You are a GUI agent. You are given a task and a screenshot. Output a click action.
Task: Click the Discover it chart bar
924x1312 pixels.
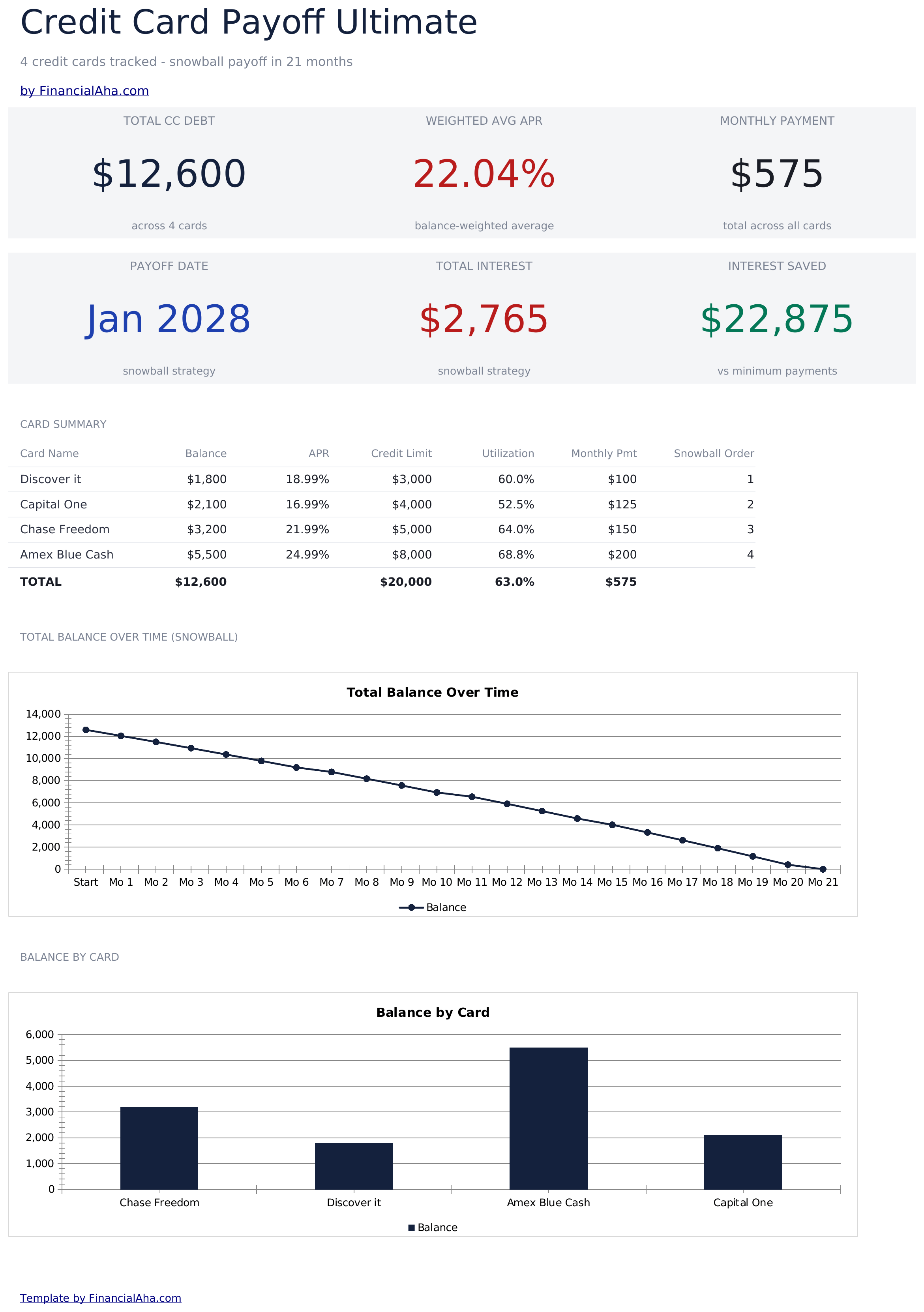354,1166
